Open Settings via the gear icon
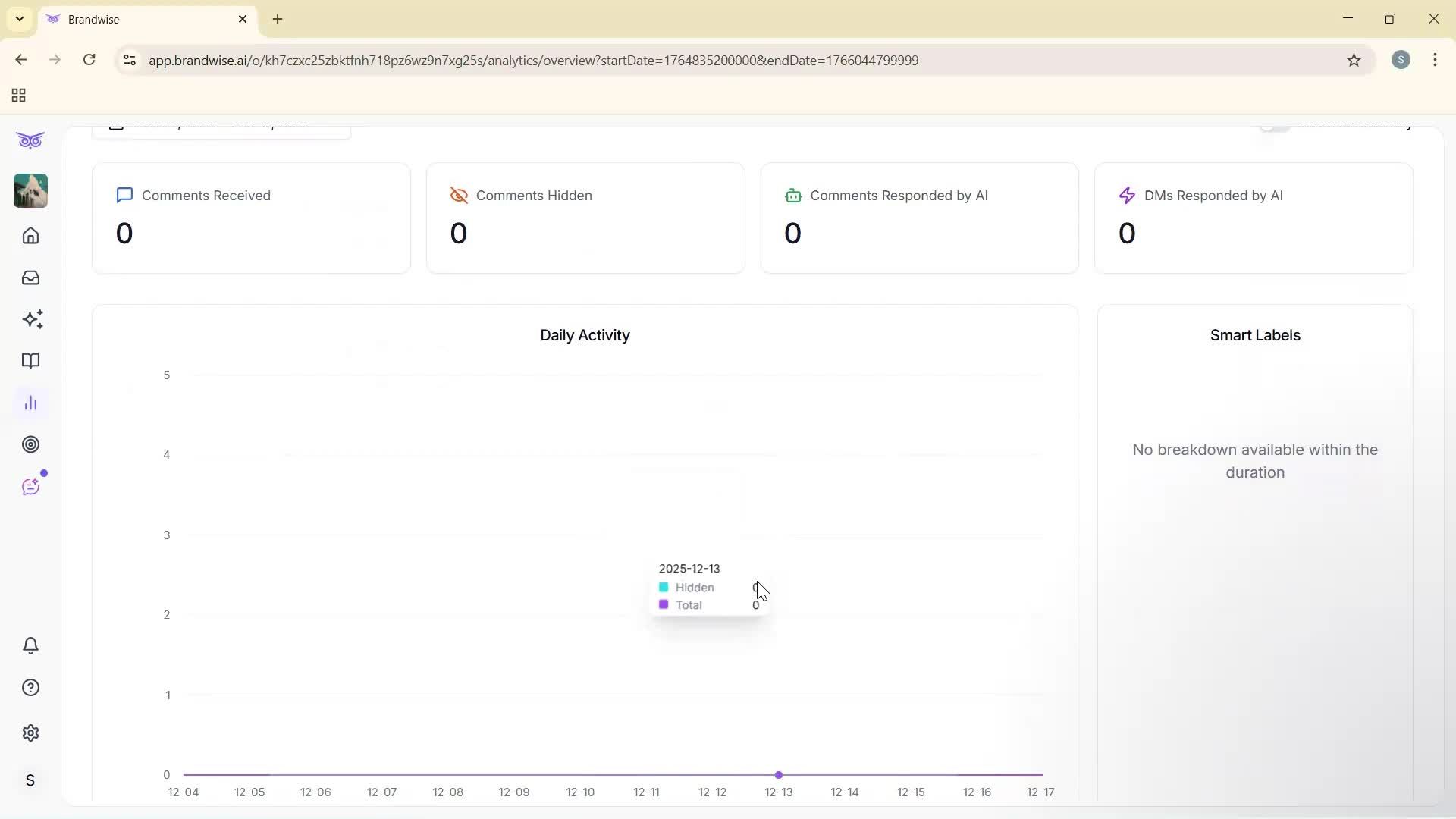This screenshot has width=1456, height=819. pyautogui.click(x=30, y=733)
